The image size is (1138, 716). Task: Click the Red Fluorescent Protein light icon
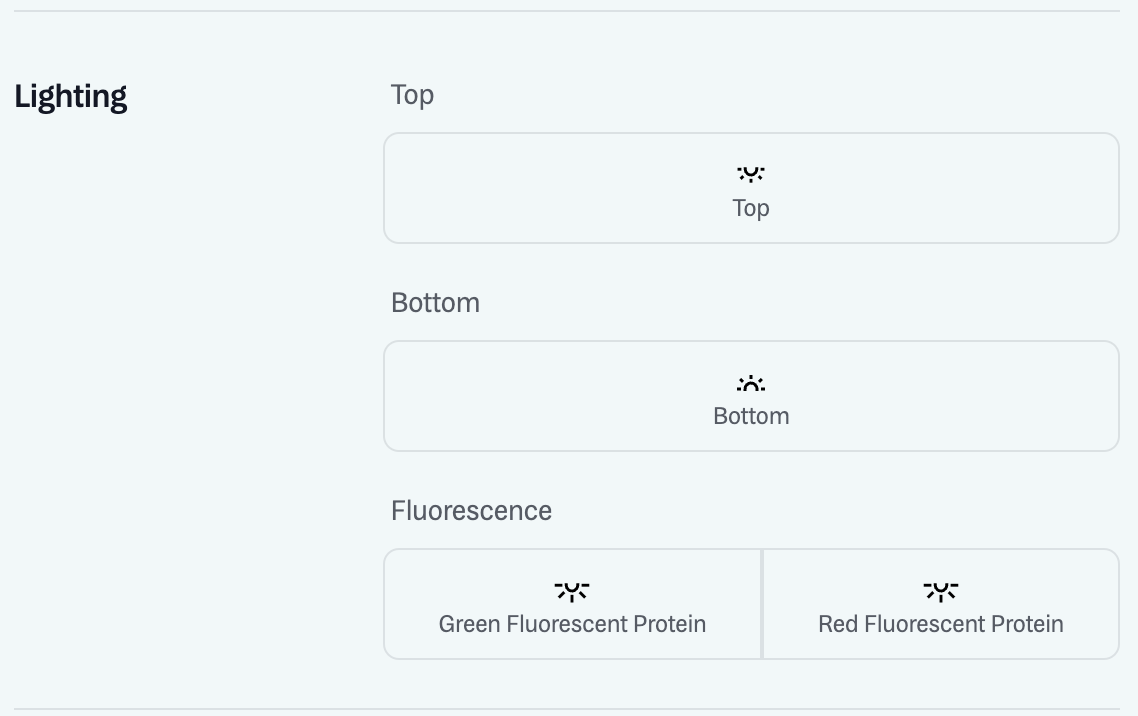[x=941, y=592]
